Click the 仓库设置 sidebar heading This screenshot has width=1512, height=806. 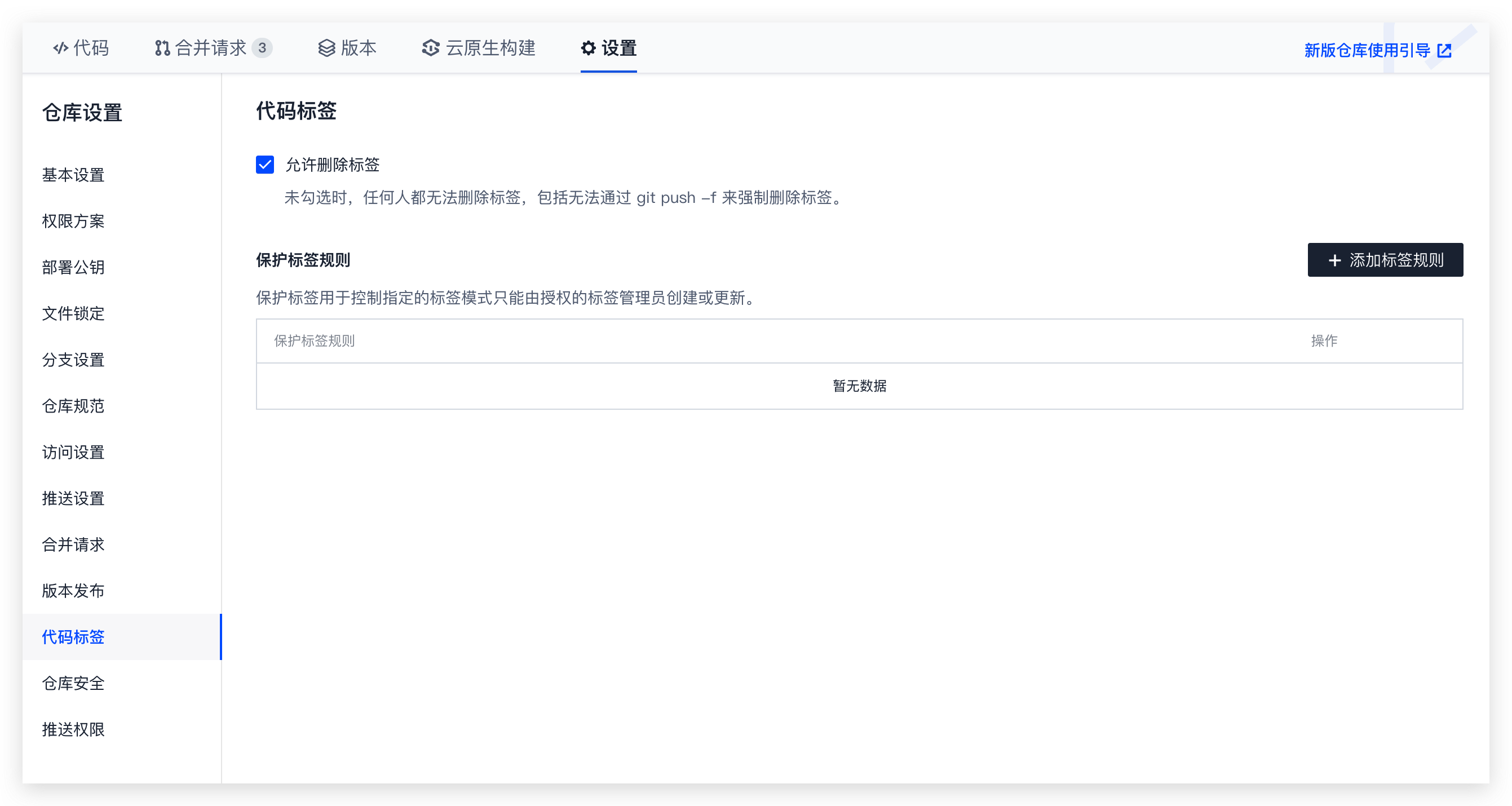point(82,113)
